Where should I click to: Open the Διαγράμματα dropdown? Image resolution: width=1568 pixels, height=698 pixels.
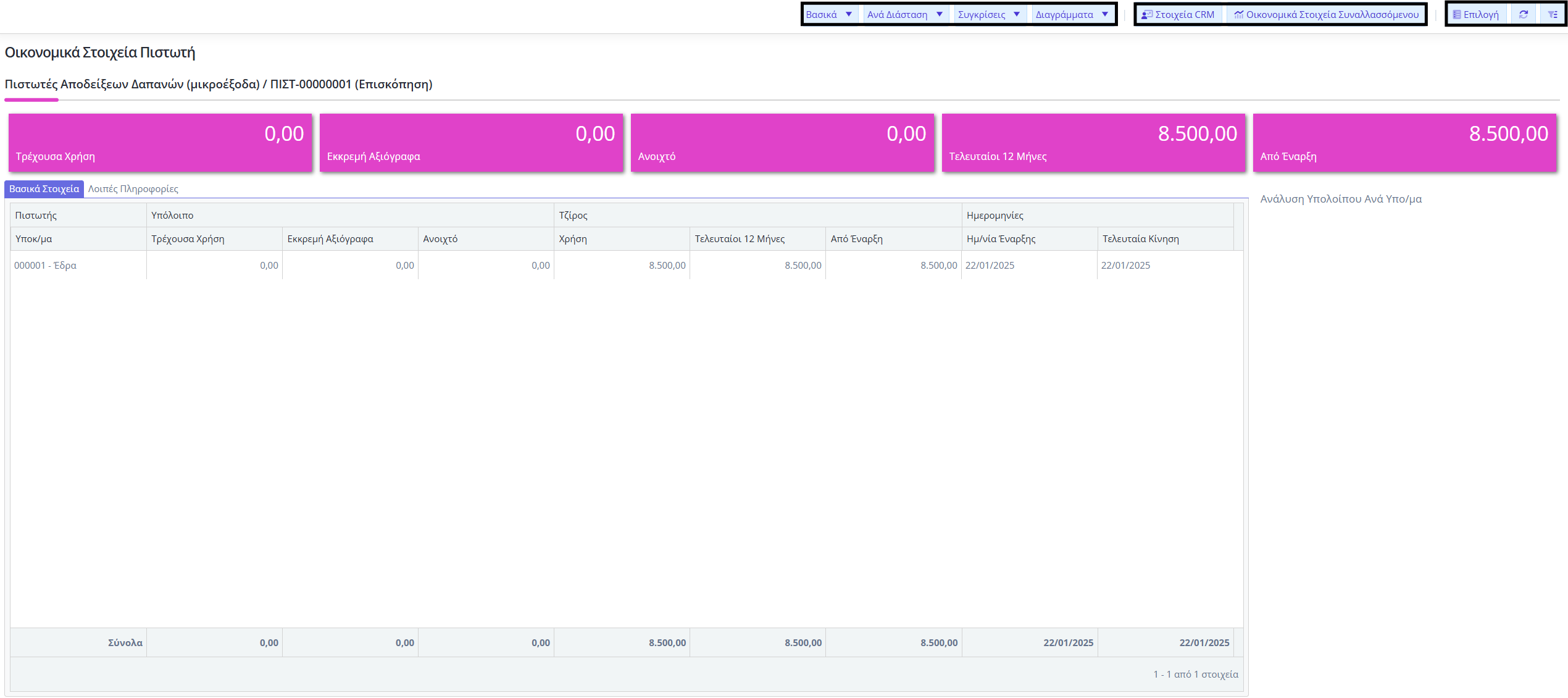(1072, 14)
